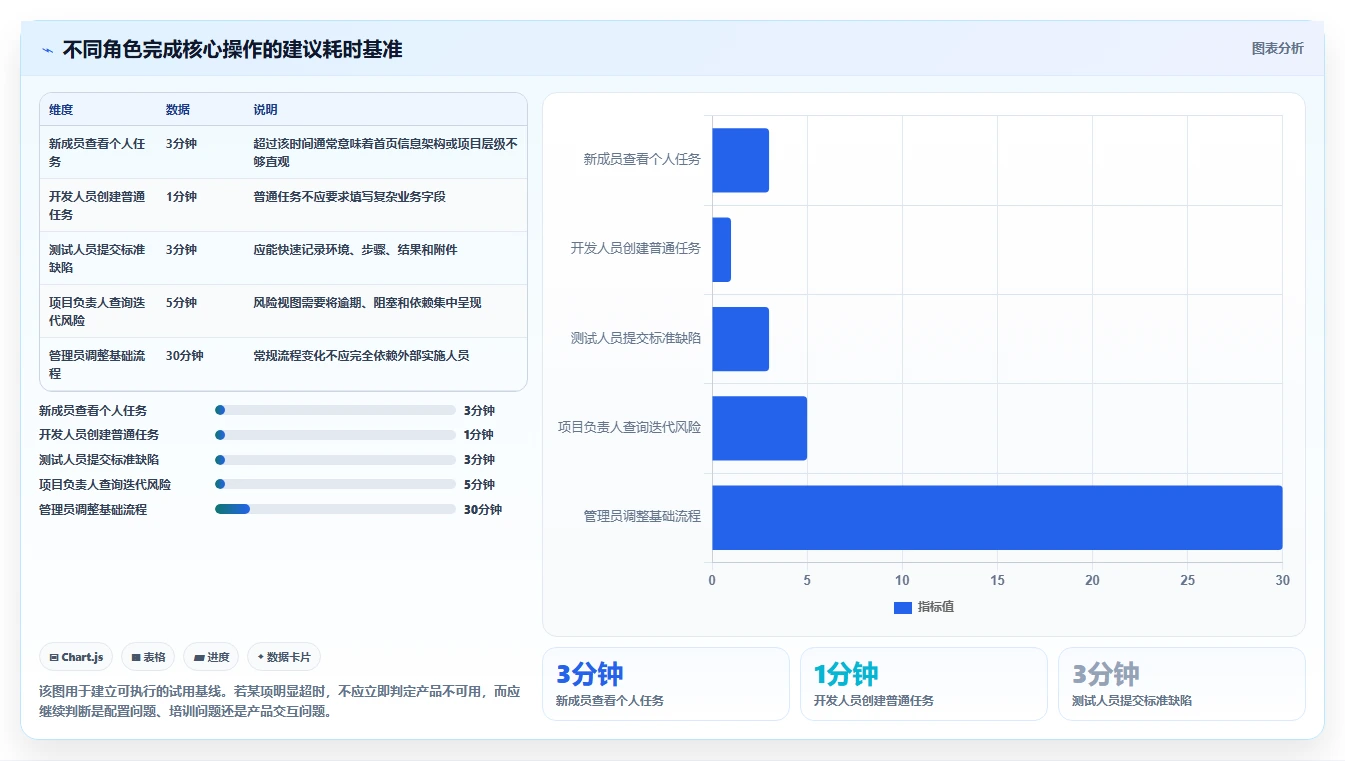The image size is (1345, 761).
Task: Click the icon before the page title
Action: pos(47,50)
